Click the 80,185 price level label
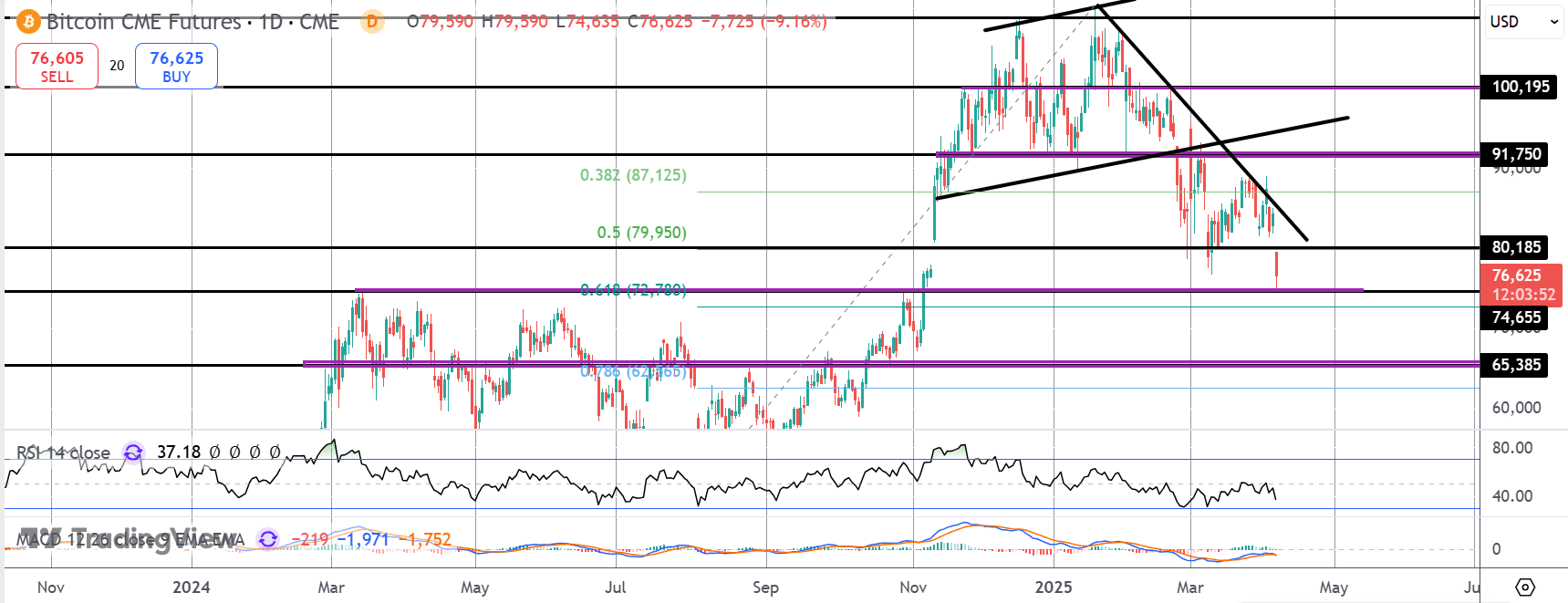 click(x=1515, y=247)
